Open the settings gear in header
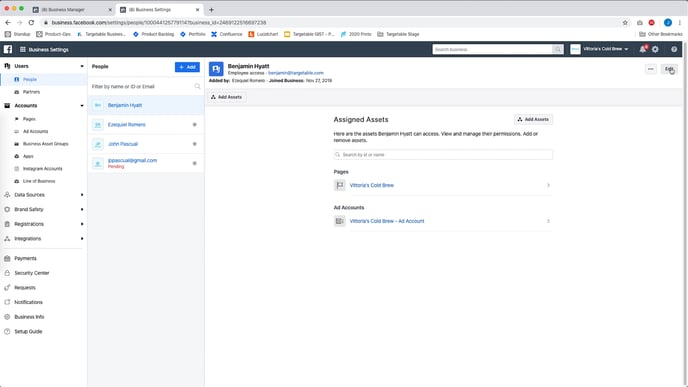This screenshot has height=387, width=688. [655, 49]
